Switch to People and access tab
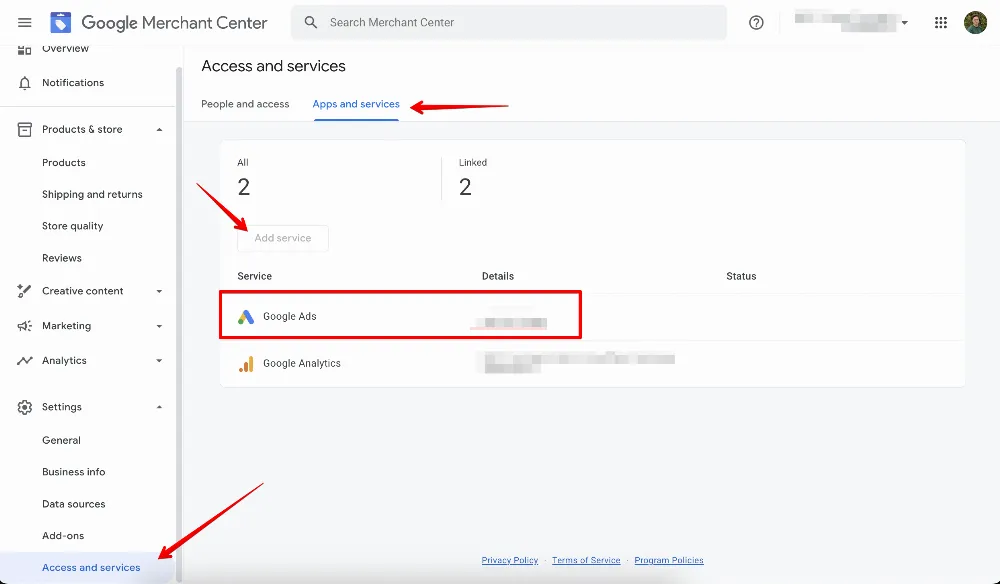 pyautogui.click(x=245, y=104)
